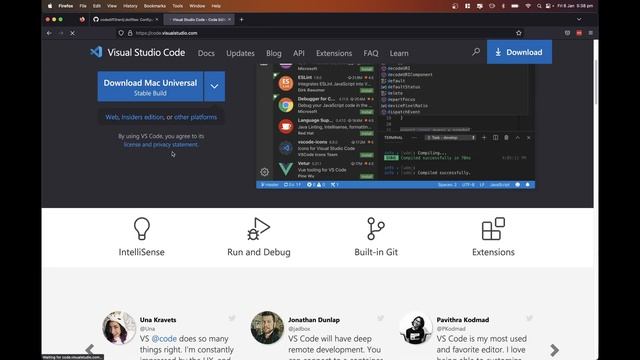Open the History menu in menu bar

[x=130, y=6]
